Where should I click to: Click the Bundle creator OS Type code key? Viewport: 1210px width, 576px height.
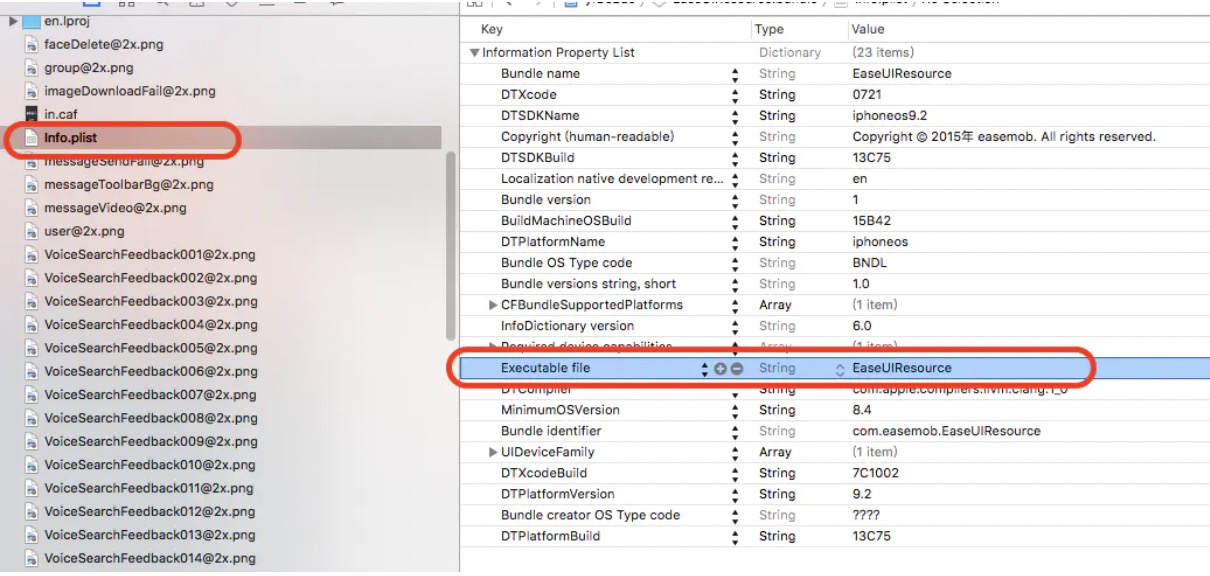coord(590,515)
